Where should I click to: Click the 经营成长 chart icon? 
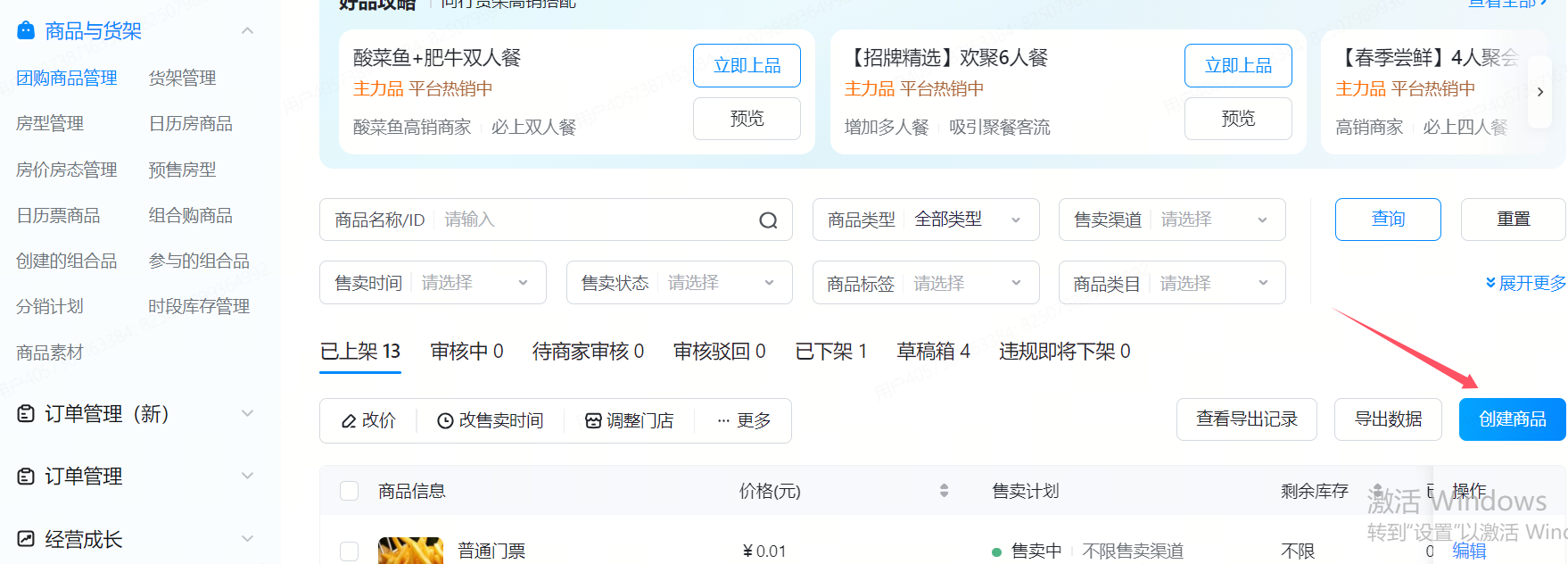pyautogui.click(x=27, y=539)
